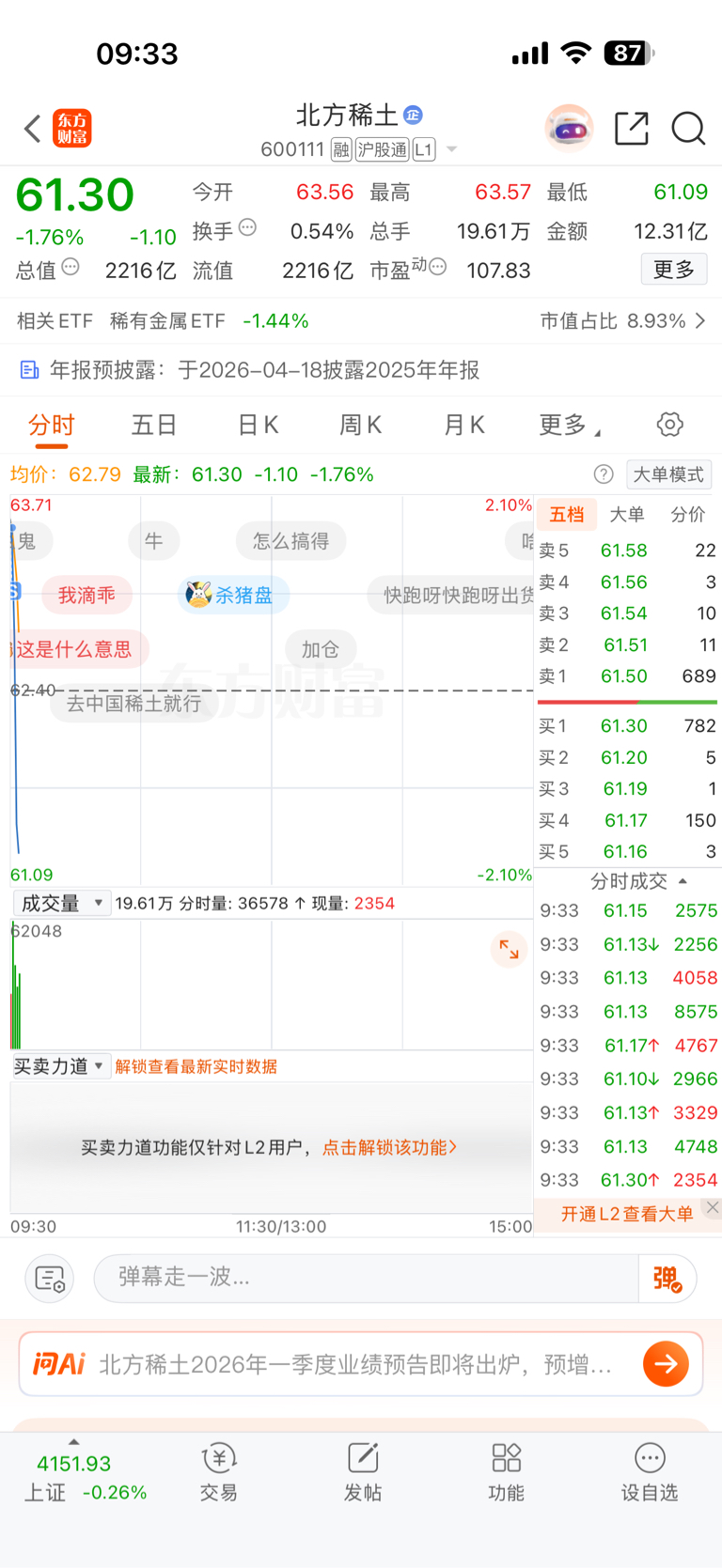Tap 设自选 in bottom bar
This screenshot has width=722, height=1568.
[650, 1472]
